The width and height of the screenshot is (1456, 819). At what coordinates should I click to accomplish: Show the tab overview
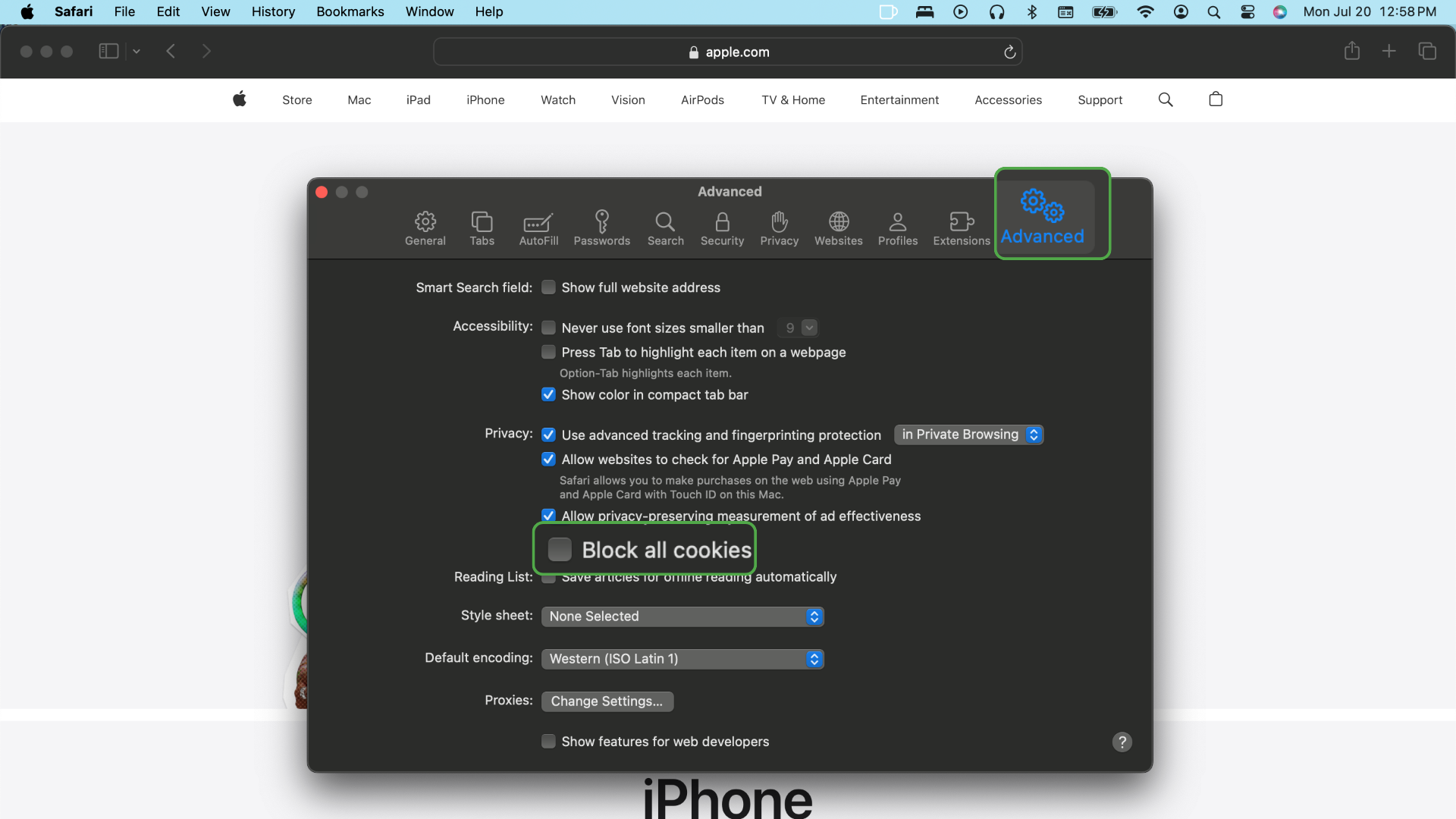(x=1426, y=51)
